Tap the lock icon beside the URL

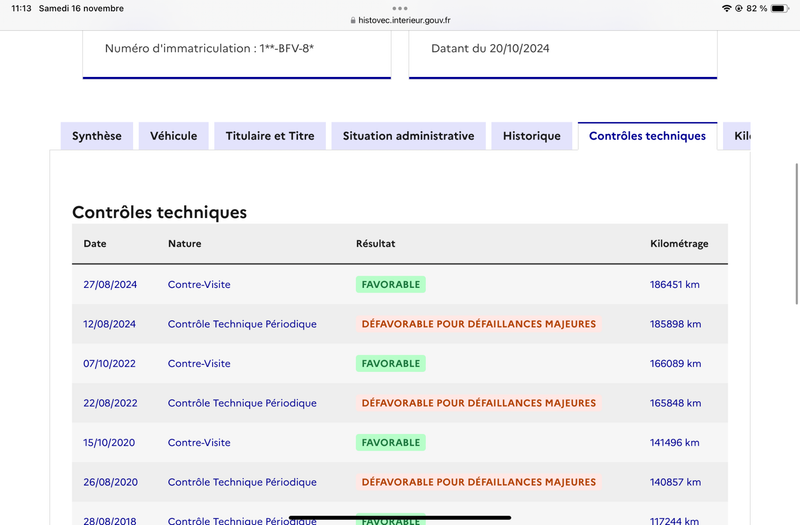tap(353, 20)
